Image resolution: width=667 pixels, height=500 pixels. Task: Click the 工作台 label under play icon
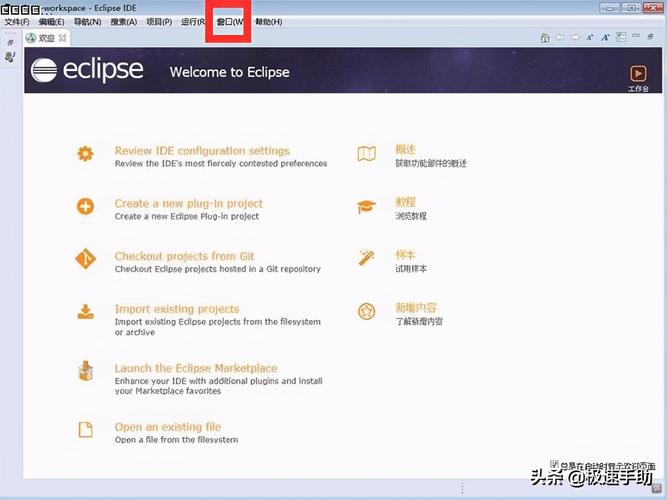pos(638,89)
